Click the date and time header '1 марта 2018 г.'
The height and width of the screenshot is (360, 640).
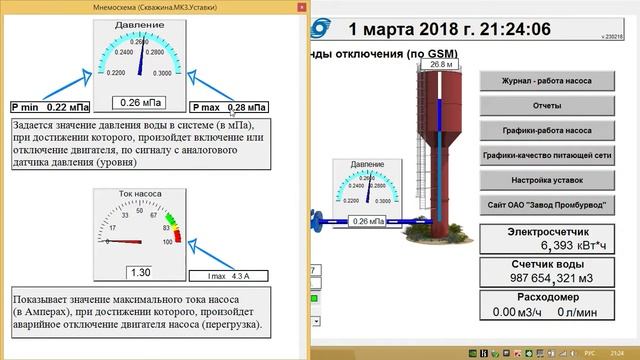coord(449,29)
